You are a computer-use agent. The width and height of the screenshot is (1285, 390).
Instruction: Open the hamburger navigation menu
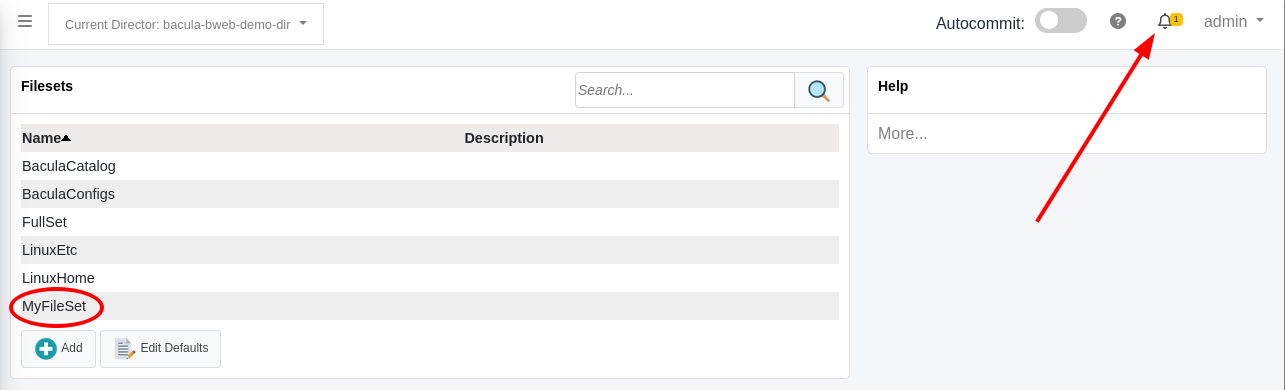pyautogui.click(x=25, y=21)
